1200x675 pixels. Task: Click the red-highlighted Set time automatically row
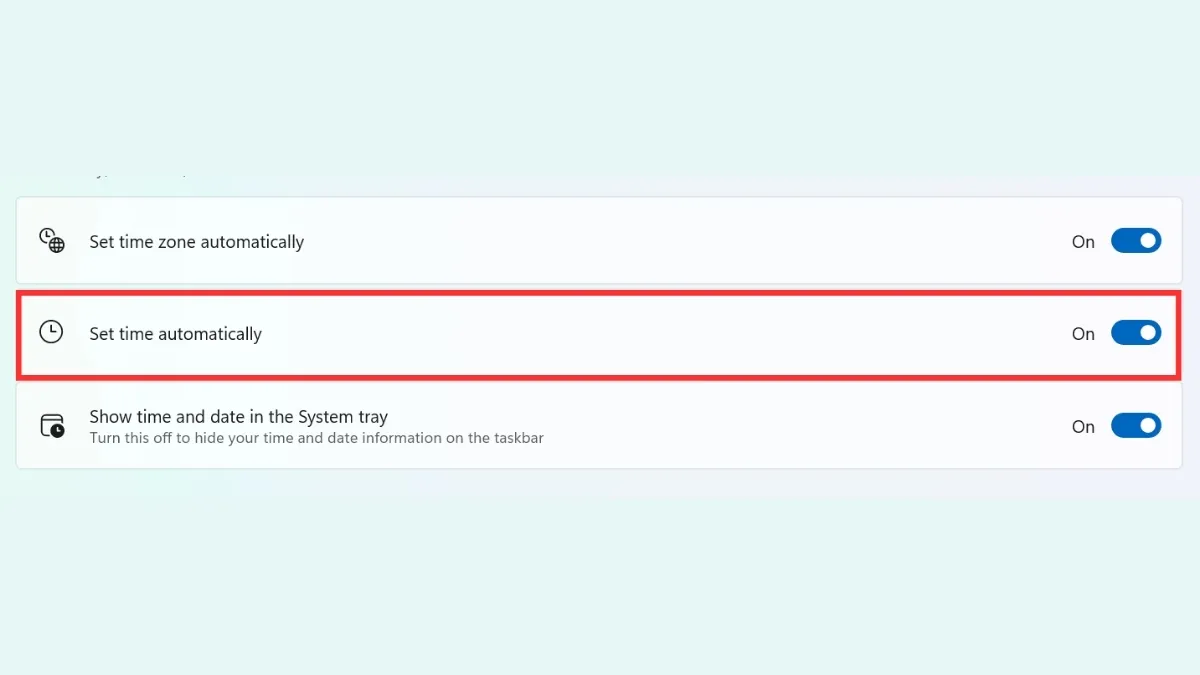click(x=600, y=333)
